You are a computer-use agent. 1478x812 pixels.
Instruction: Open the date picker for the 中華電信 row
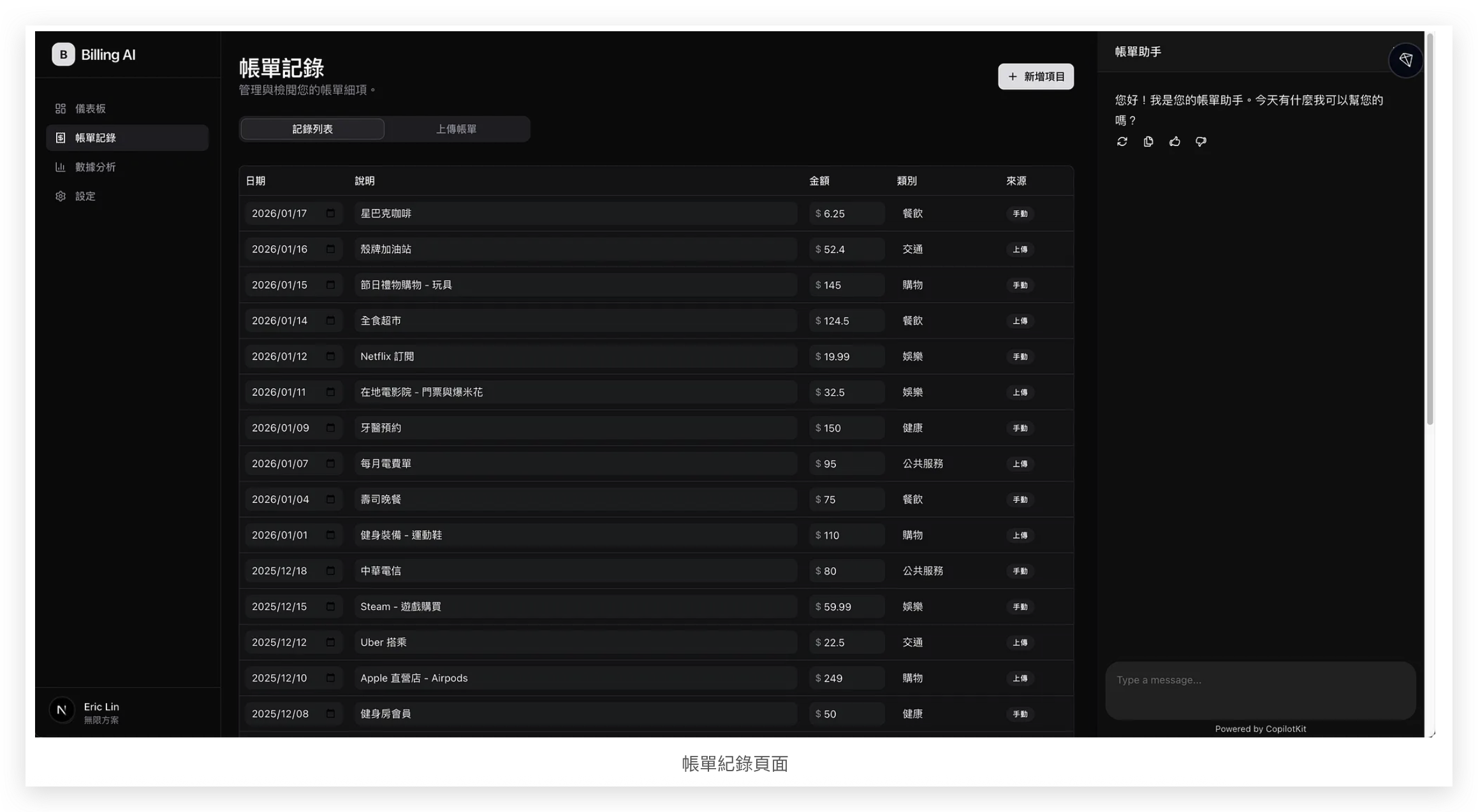330,571
